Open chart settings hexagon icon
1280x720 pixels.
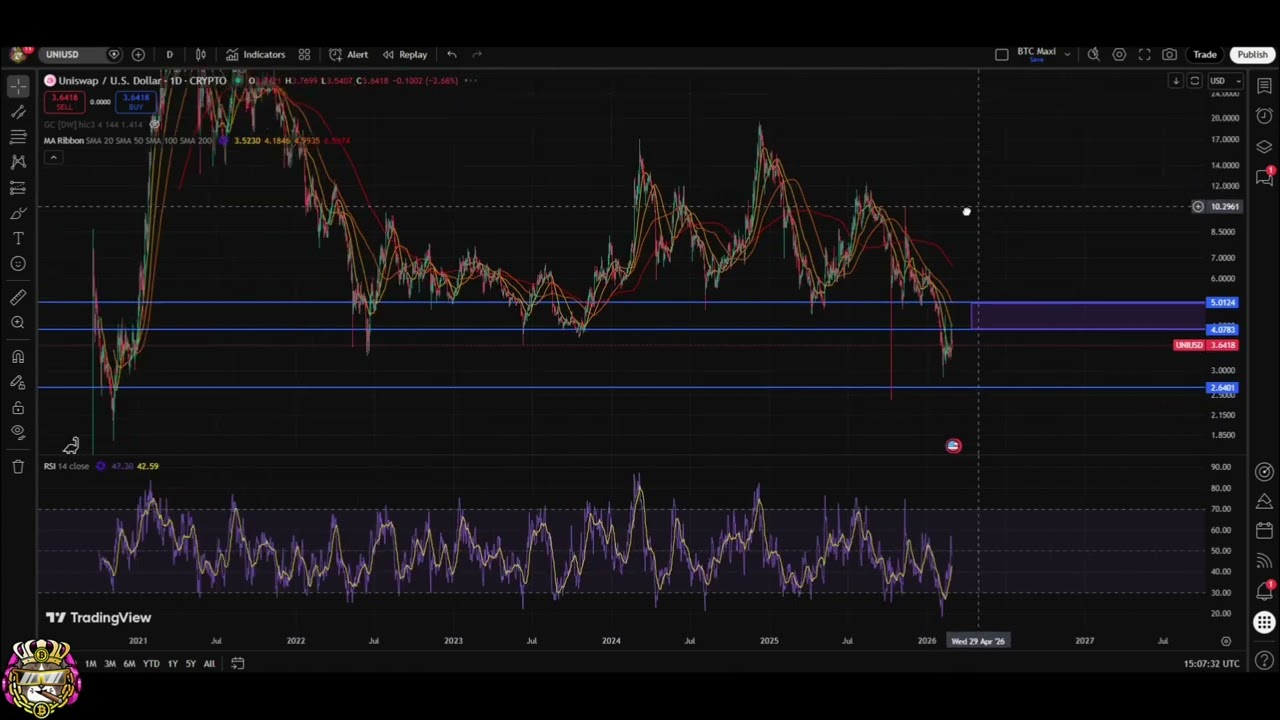point(1119,54)
